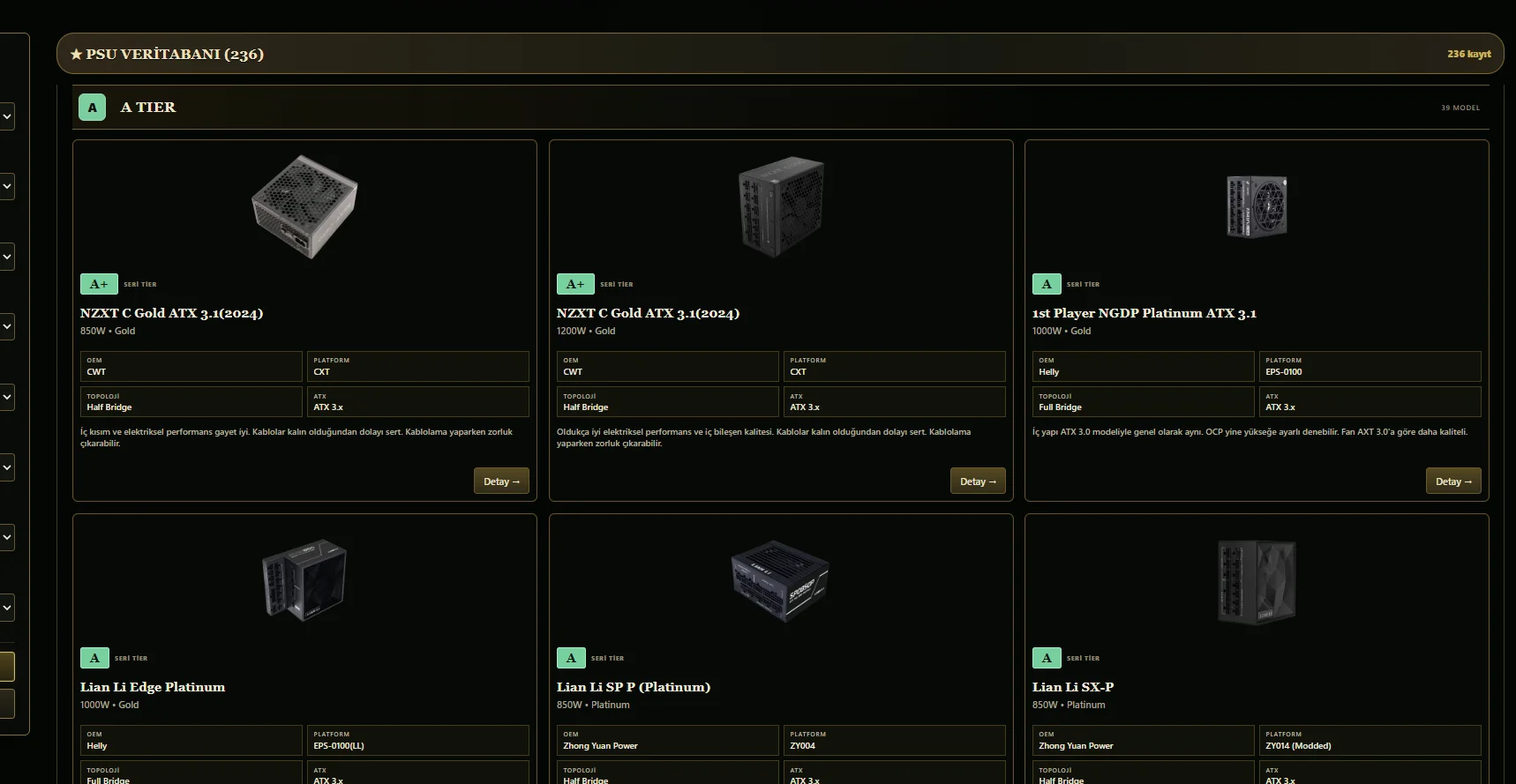Click the "39 MODEL" count label

coord(1460,108)
